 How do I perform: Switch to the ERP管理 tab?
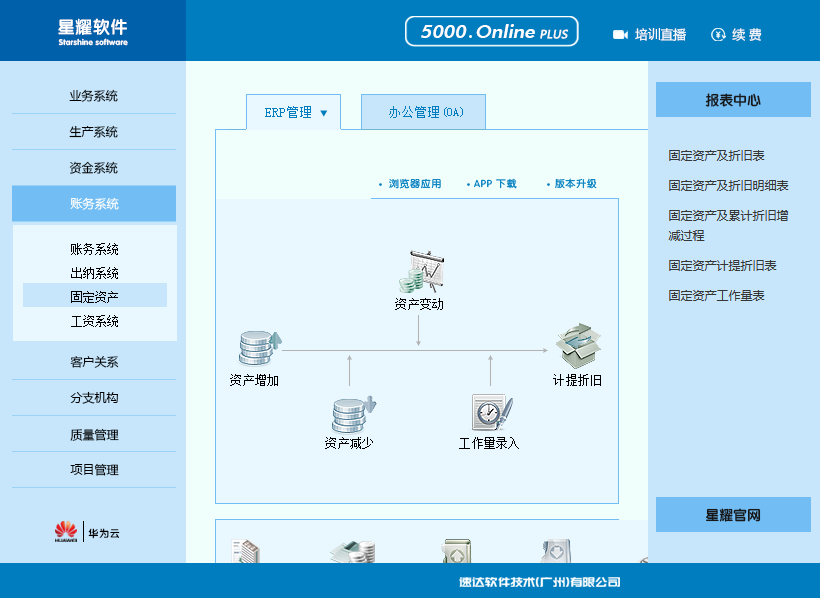click(x=294, y=112)
